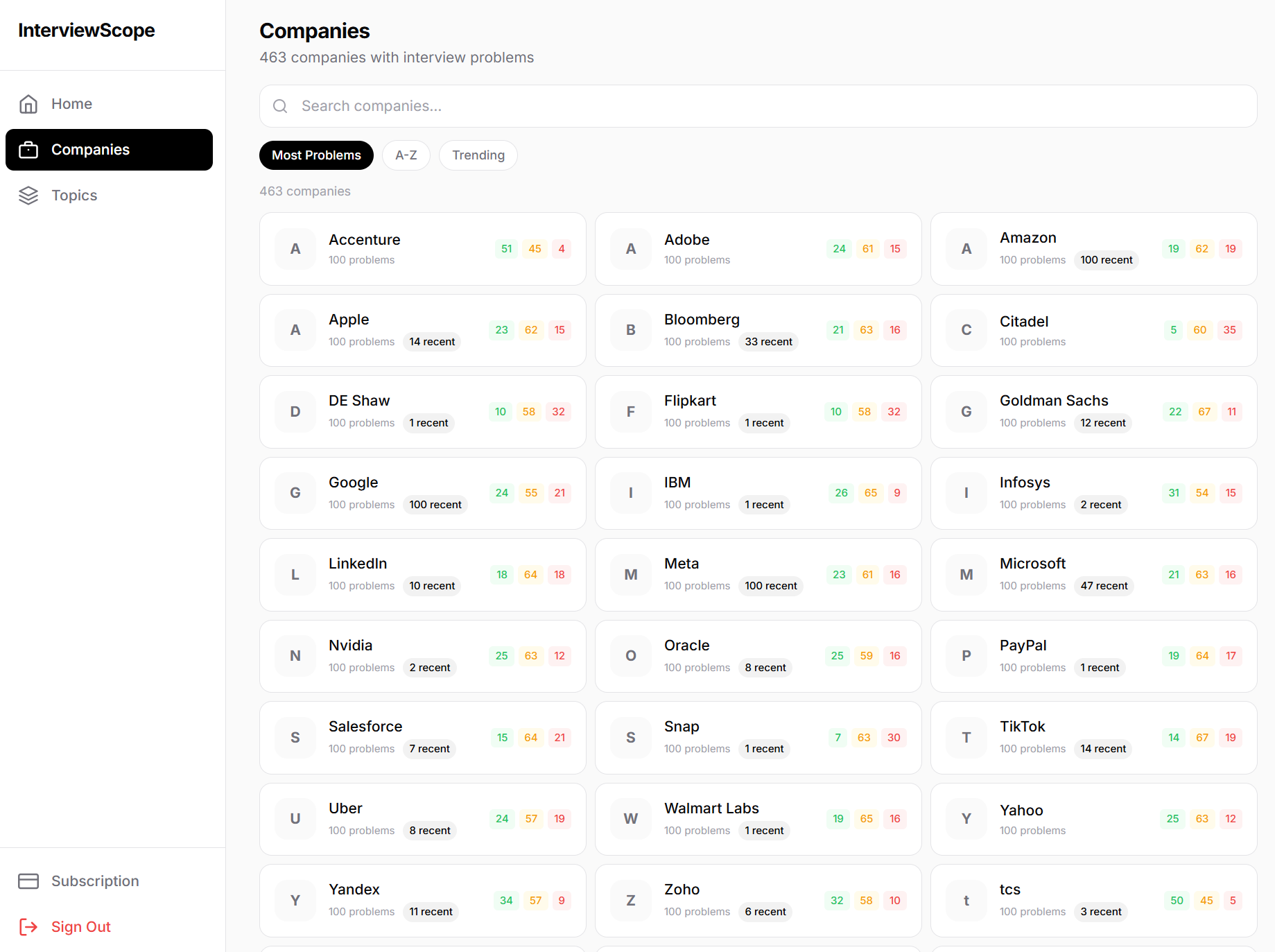Click the Google letter G avatar
The image size is (1275, 952).
tap(295, 493)
